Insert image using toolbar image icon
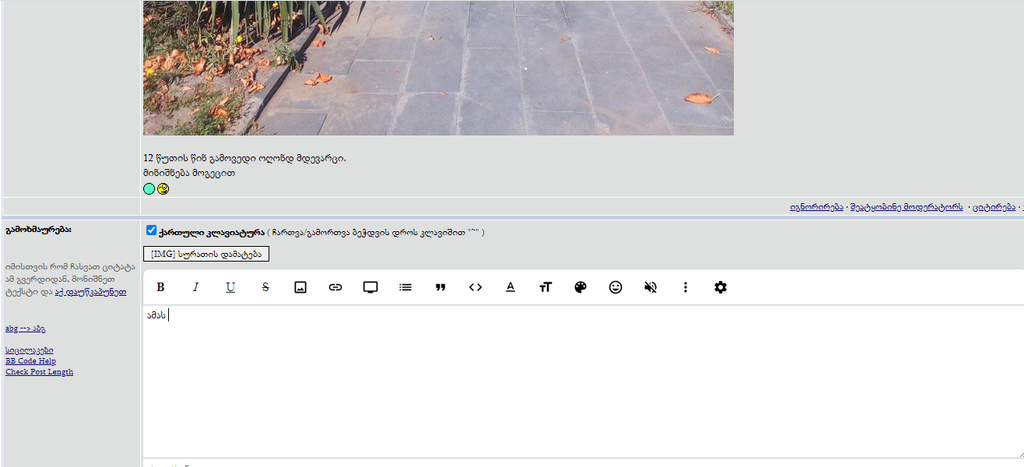 click(300, 287)
